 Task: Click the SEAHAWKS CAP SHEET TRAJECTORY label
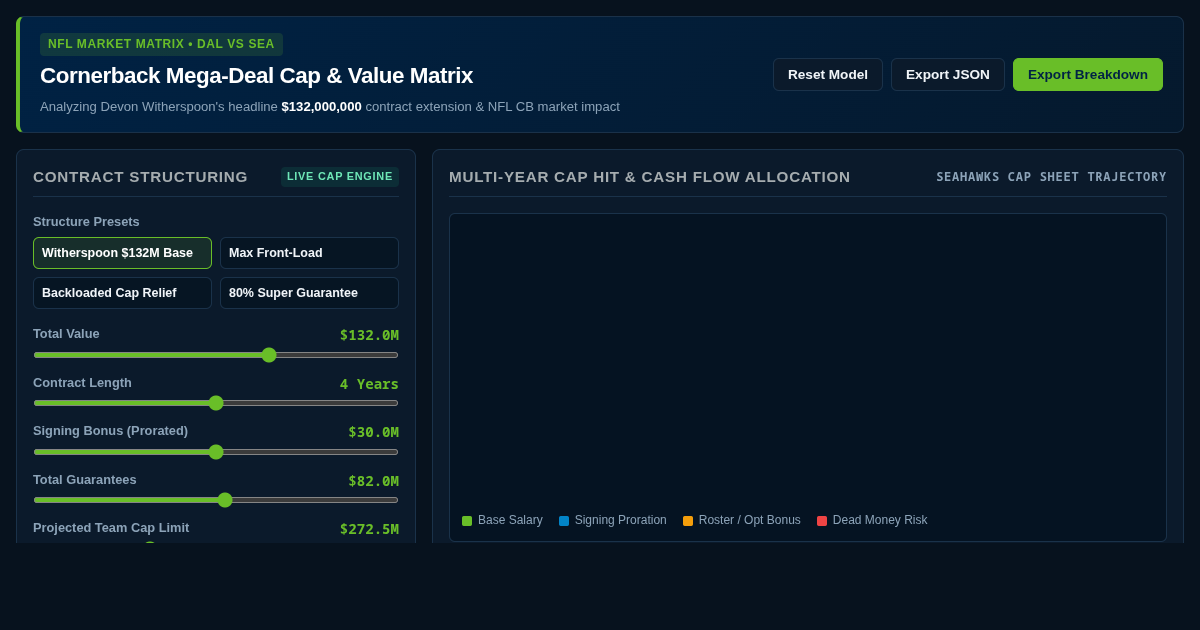pos(1051,177)
